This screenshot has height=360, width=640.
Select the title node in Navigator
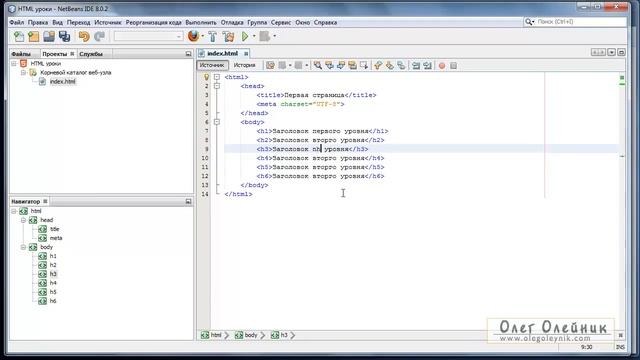click(x=55, y=229)
